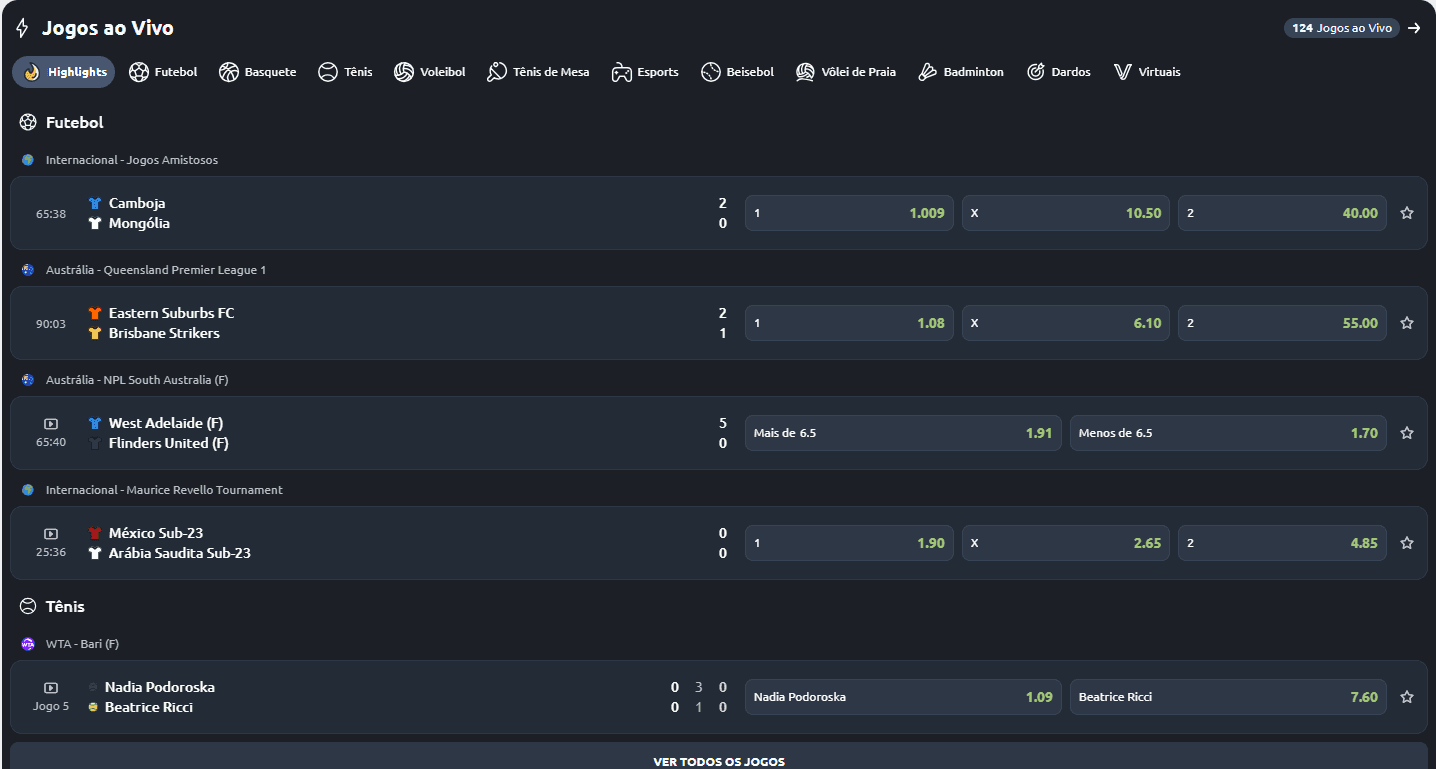The height and width of the screenshot is (769, 1436).
Task: Open the Maurice Revello Tournament league link
Action: pyautogui.click(x=164, y=490)
